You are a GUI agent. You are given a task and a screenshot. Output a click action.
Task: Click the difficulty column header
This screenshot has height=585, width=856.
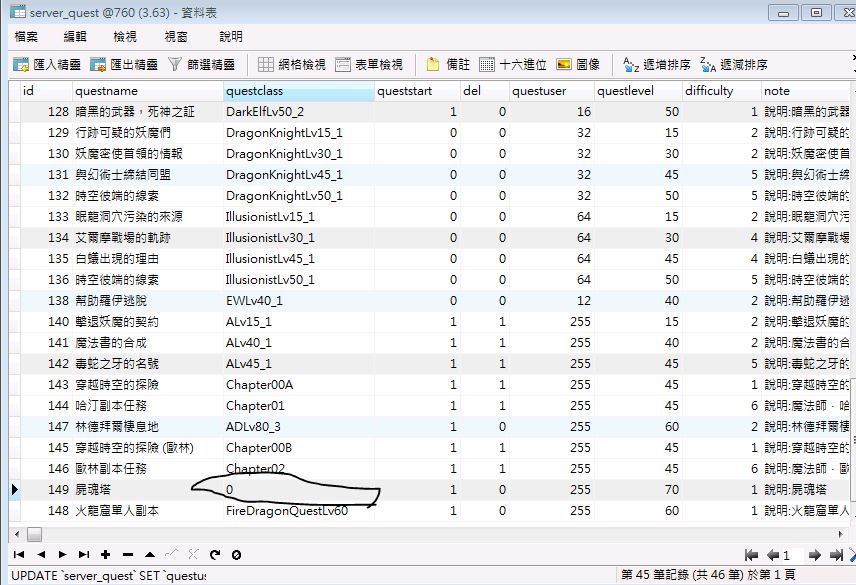(721, 91)
